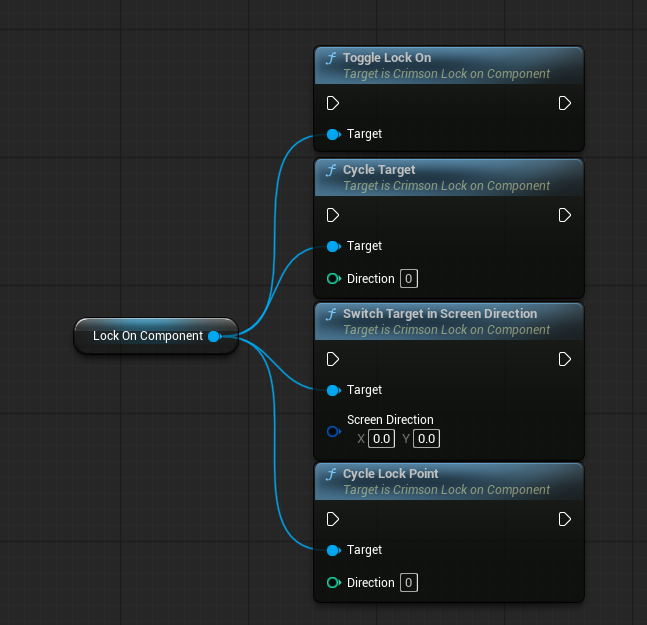Viewport: 647px width, 625px height.
Task: Edit Screen Direction Y value field
Action: coord(426,439)
